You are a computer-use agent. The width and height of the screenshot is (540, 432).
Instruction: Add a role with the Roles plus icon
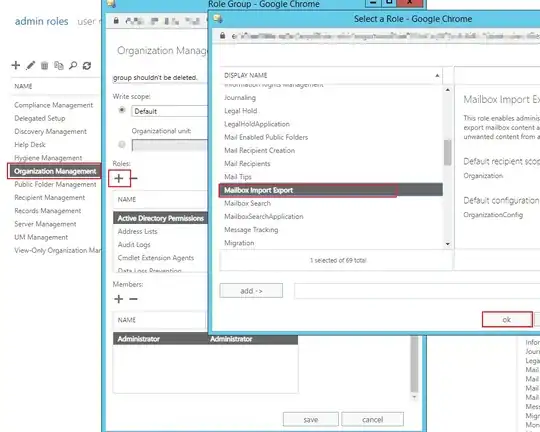click(119, 178)
